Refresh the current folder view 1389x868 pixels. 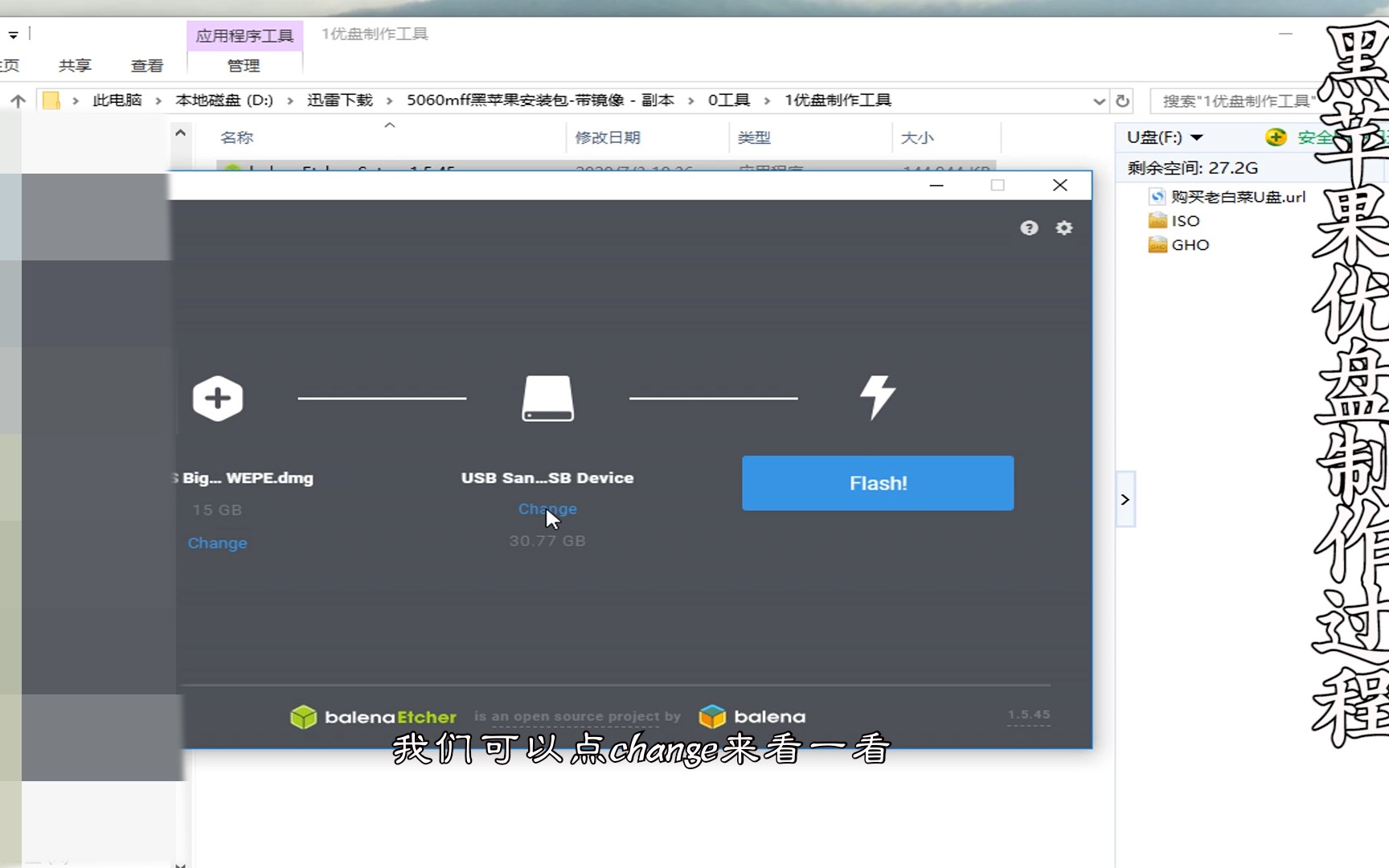(x=1123, y=100)
